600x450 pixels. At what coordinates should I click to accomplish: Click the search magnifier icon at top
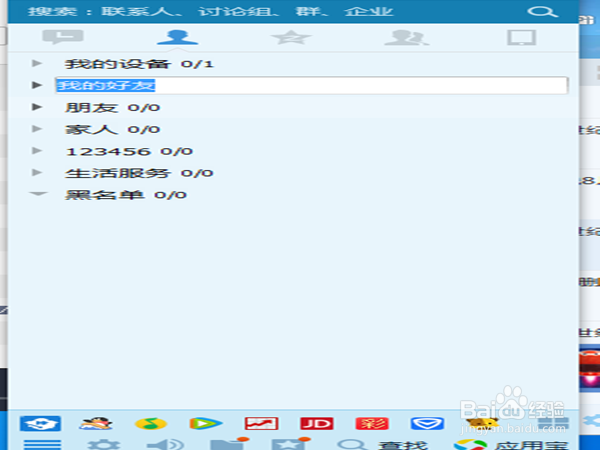542,11
